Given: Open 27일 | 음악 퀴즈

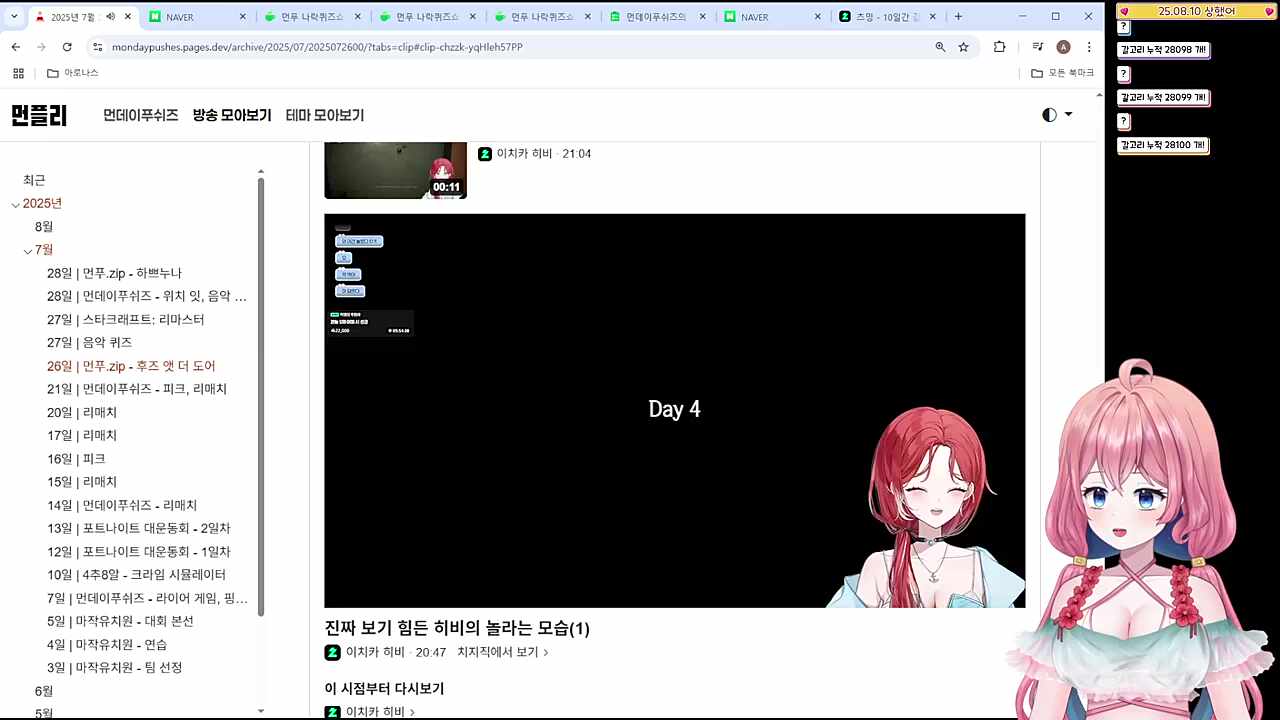Looking at the screenshot, I should click(89, 342).
